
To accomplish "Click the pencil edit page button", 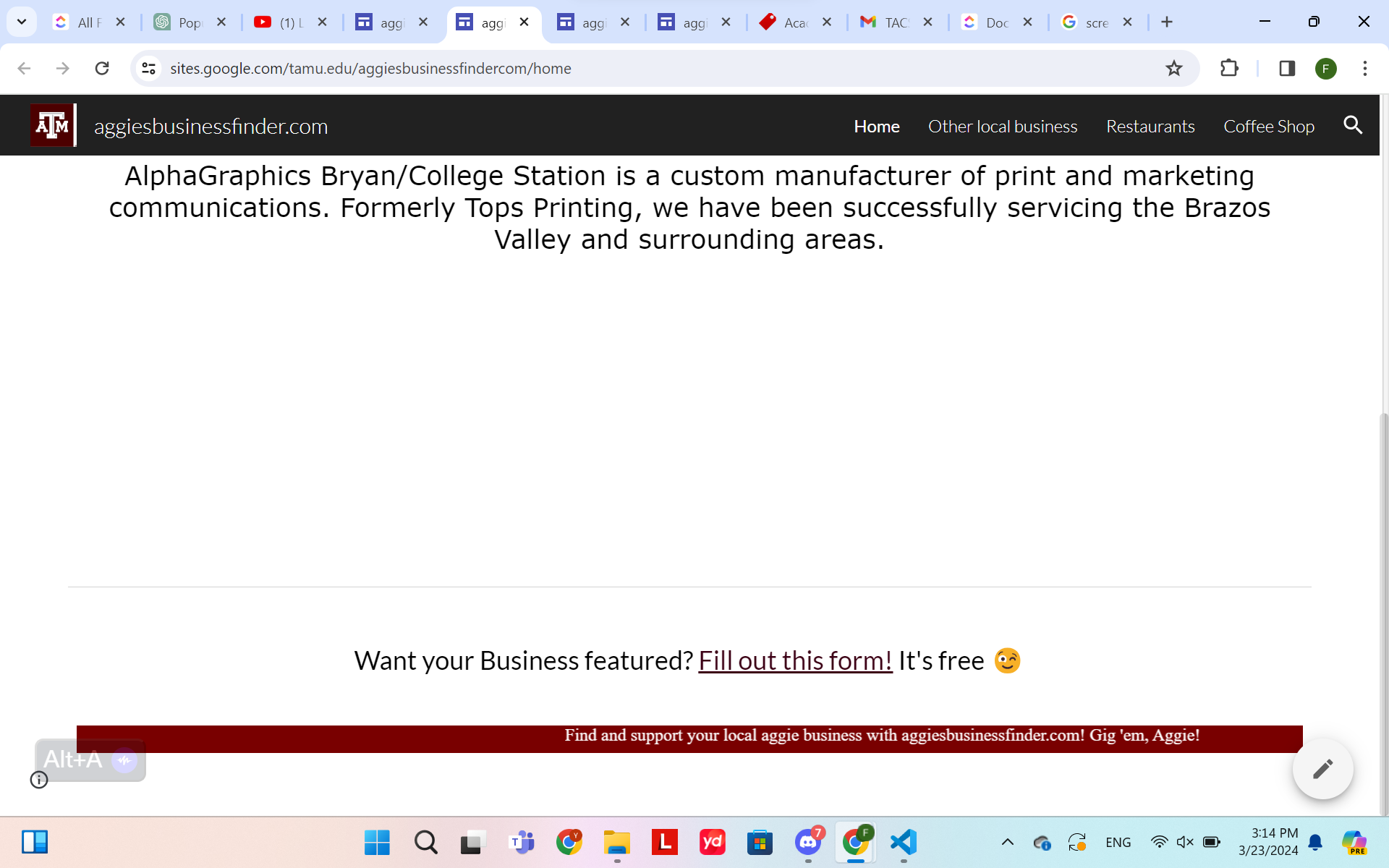I will [x=1322, y=768].
